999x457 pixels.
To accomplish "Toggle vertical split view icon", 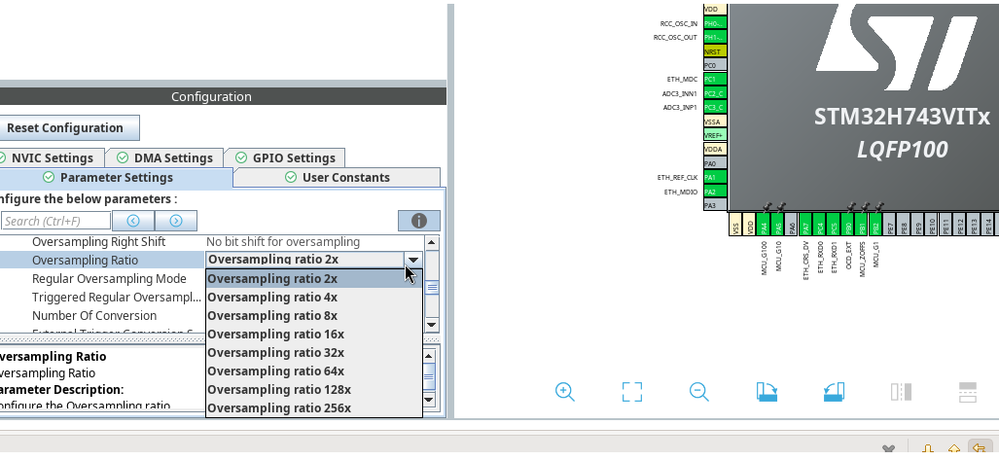I will (902, 391).
